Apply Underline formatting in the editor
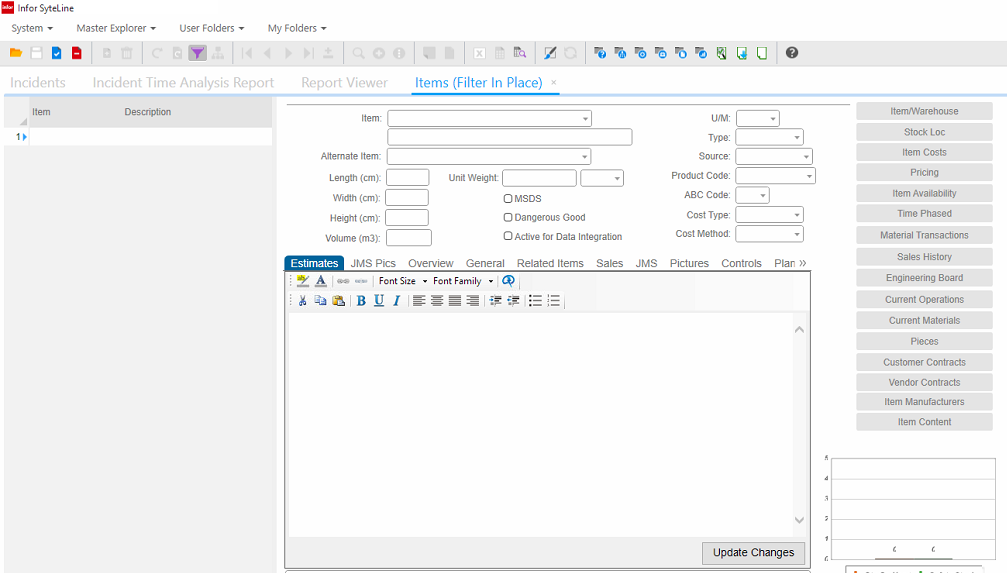 tap(379, 301)
